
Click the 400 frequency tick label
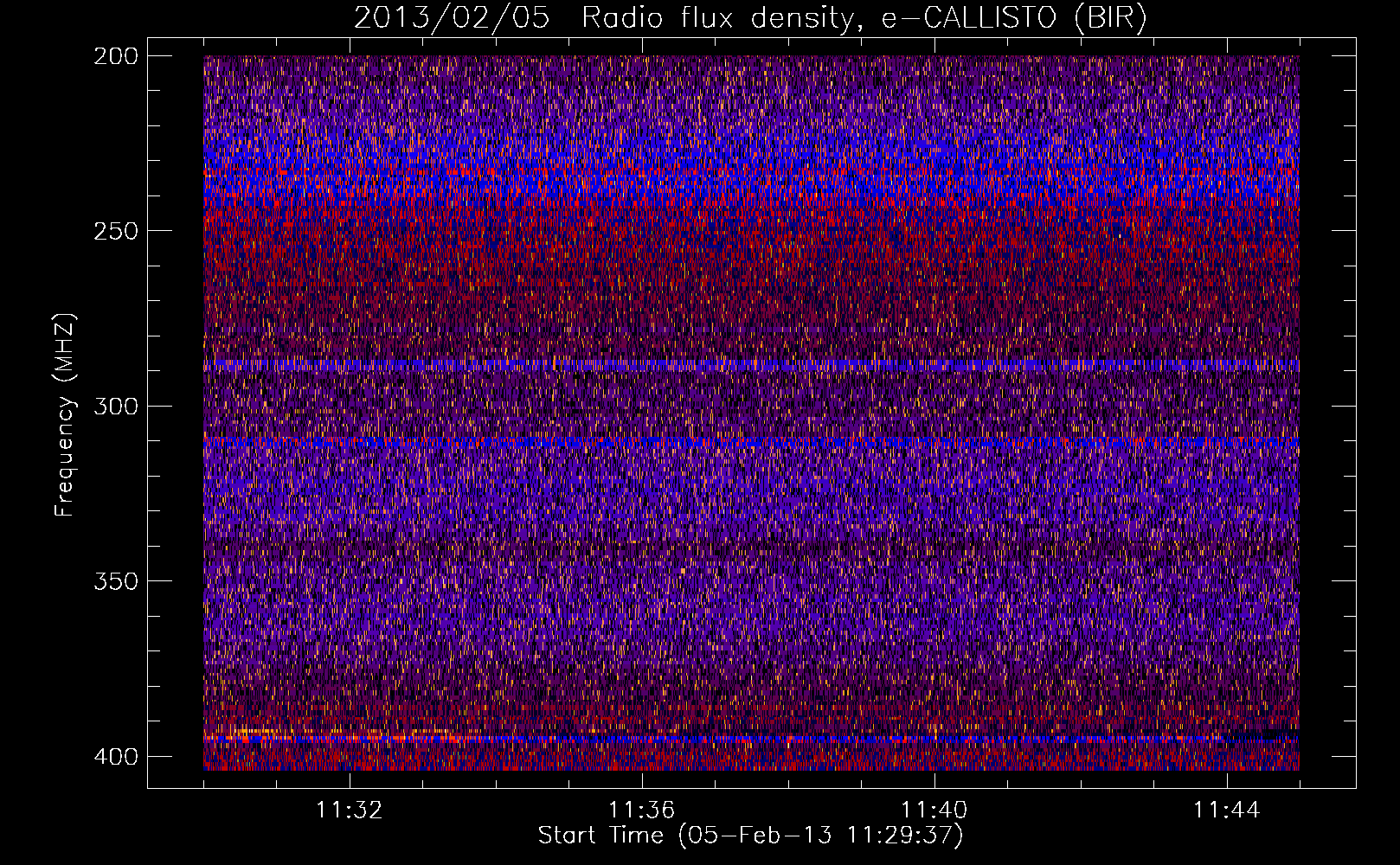click(x=115, y=757)
